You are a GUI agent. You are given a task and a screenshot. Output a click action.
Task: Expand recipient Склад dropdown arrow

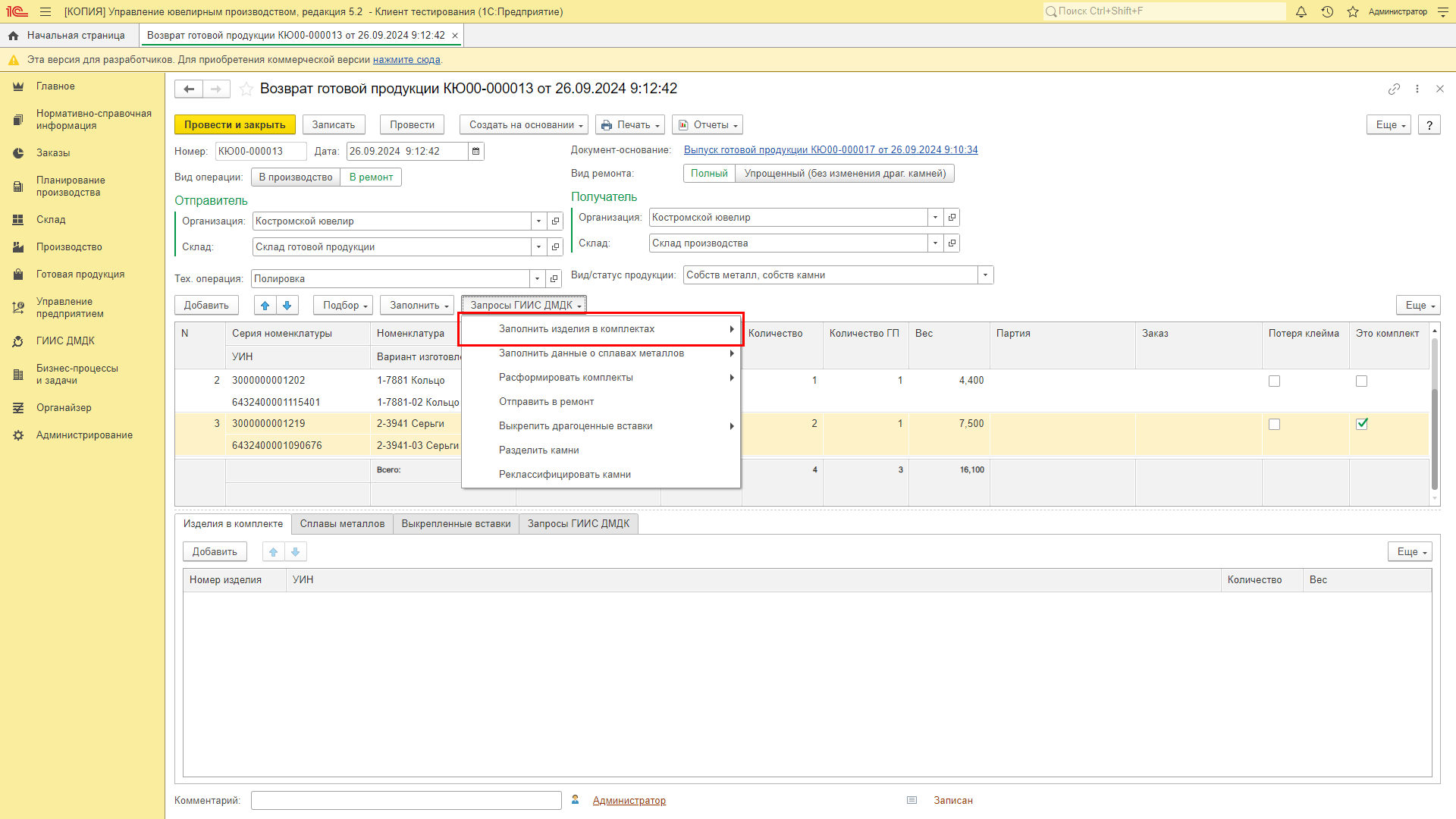[935, 243]
